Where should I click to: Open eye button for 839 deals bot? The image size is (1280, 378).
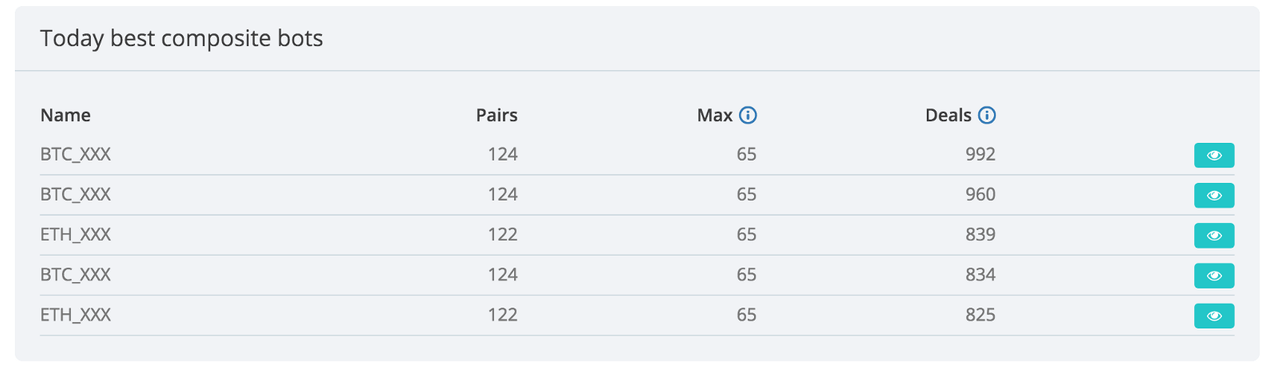pyautogui.click(x=1214, y=236)
